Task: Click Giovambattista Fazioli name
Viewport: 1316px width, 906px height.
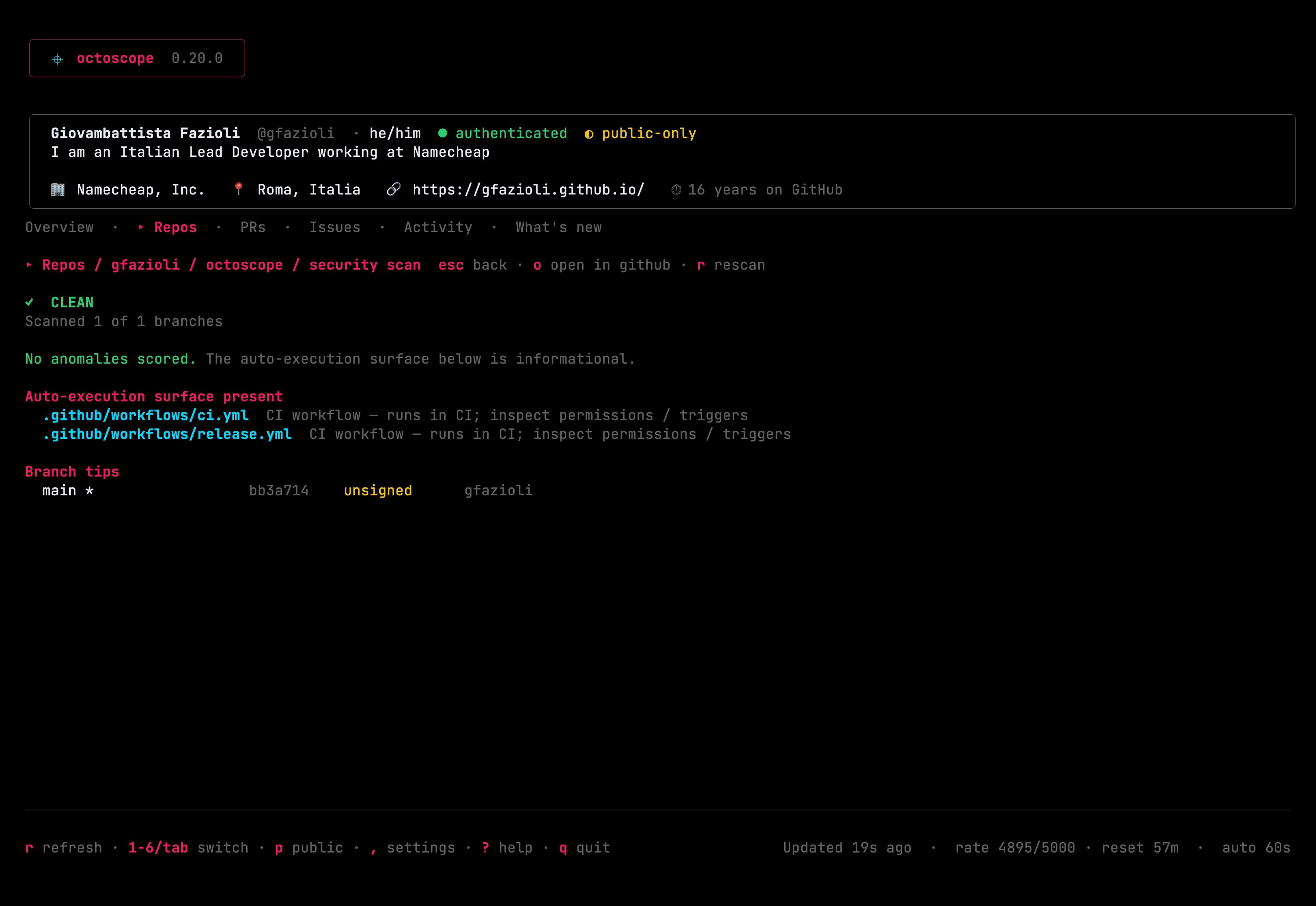Action: pos(145,134)
